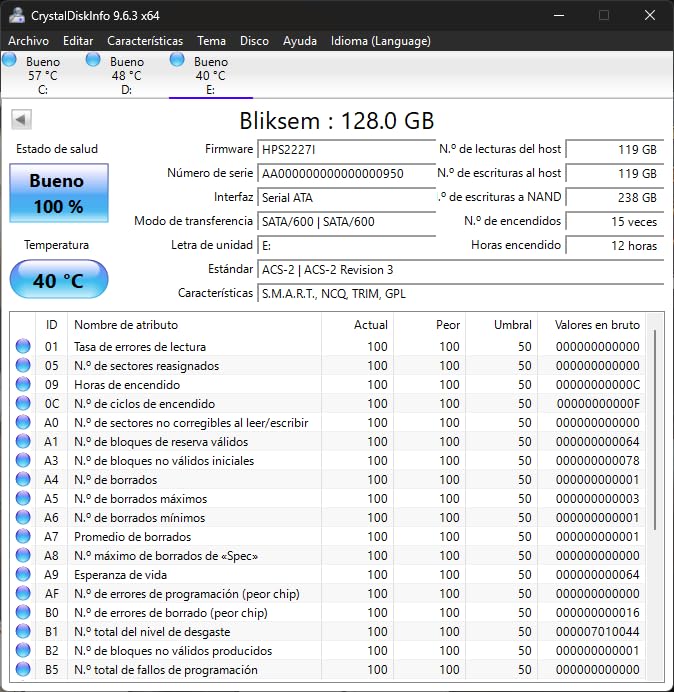674x692 pixels.
Task: Select row N.º total del nivel de desgaste
Action: [328, 631]
